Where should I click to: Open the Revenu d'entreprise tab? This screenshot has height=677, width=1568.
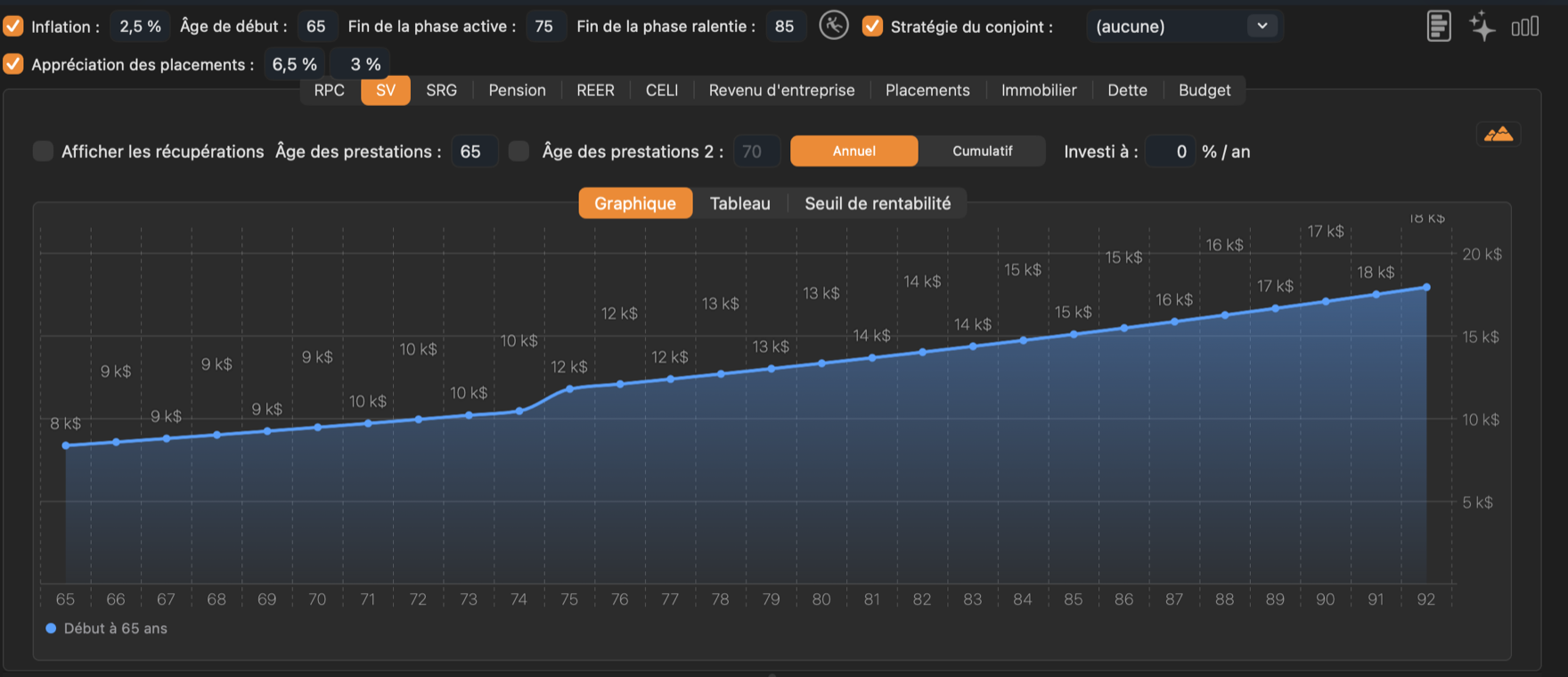click(781, 90)
